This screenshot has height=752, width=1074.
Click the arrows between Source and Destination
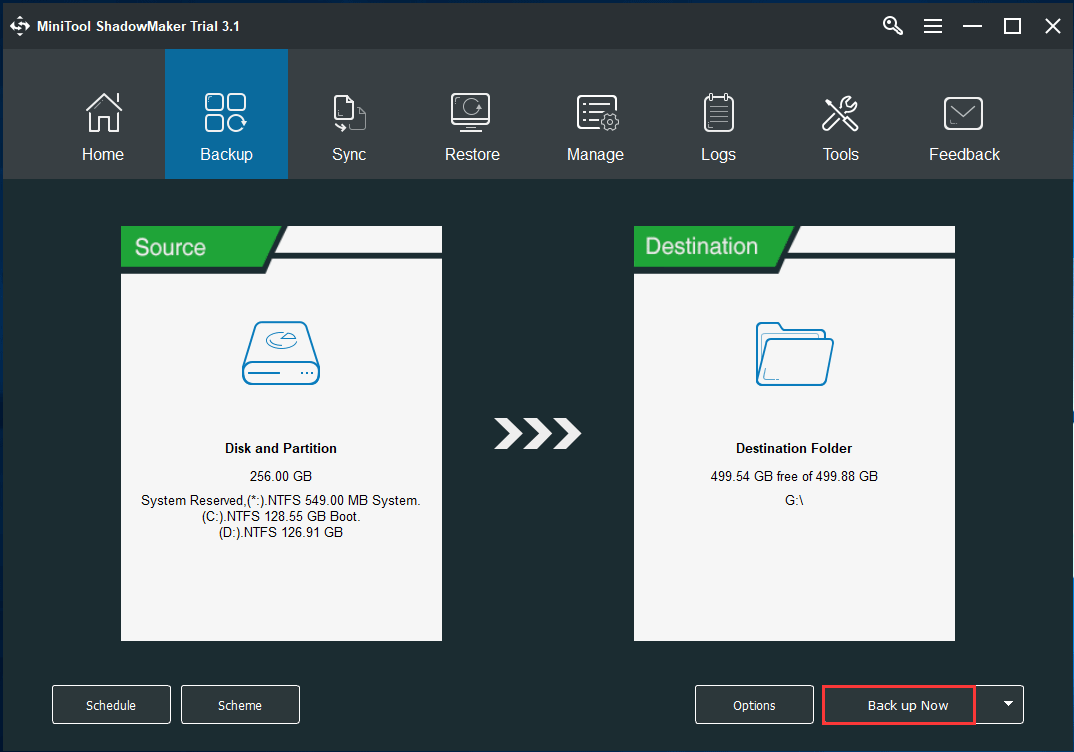[x=537, y=434]
